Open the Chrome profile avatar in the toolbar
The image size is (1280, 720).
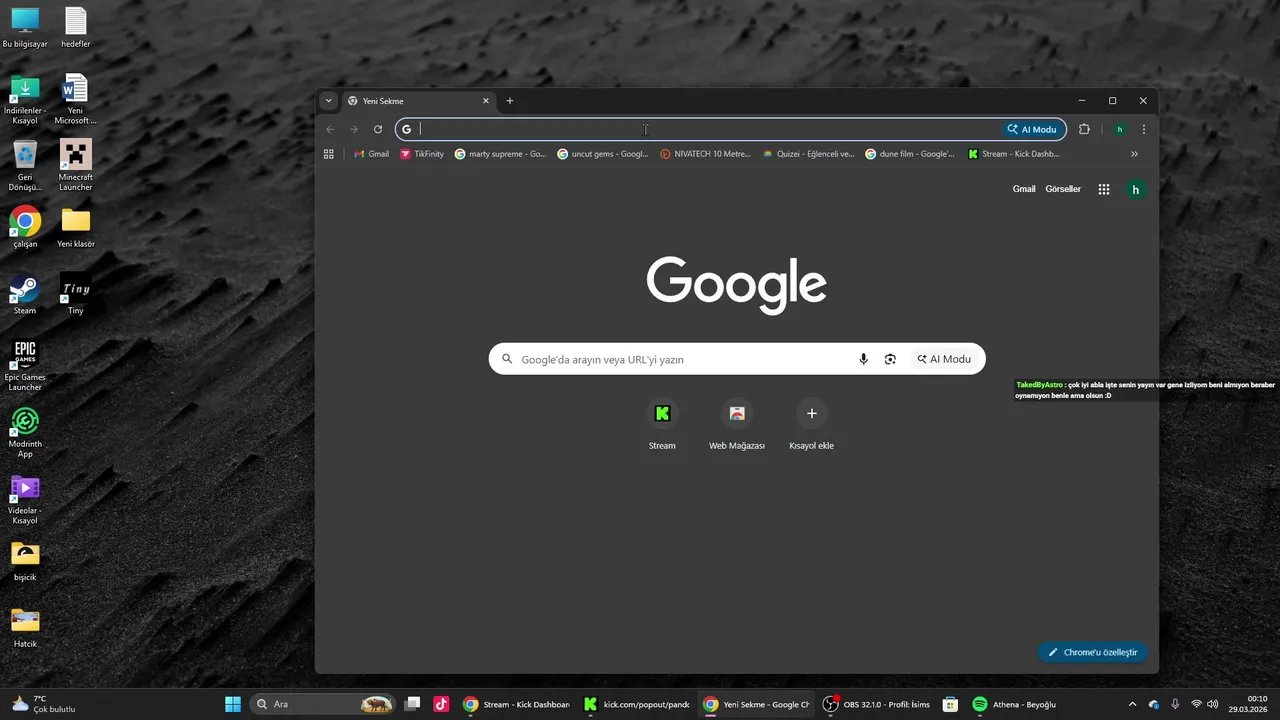[x=1120, y=129]
